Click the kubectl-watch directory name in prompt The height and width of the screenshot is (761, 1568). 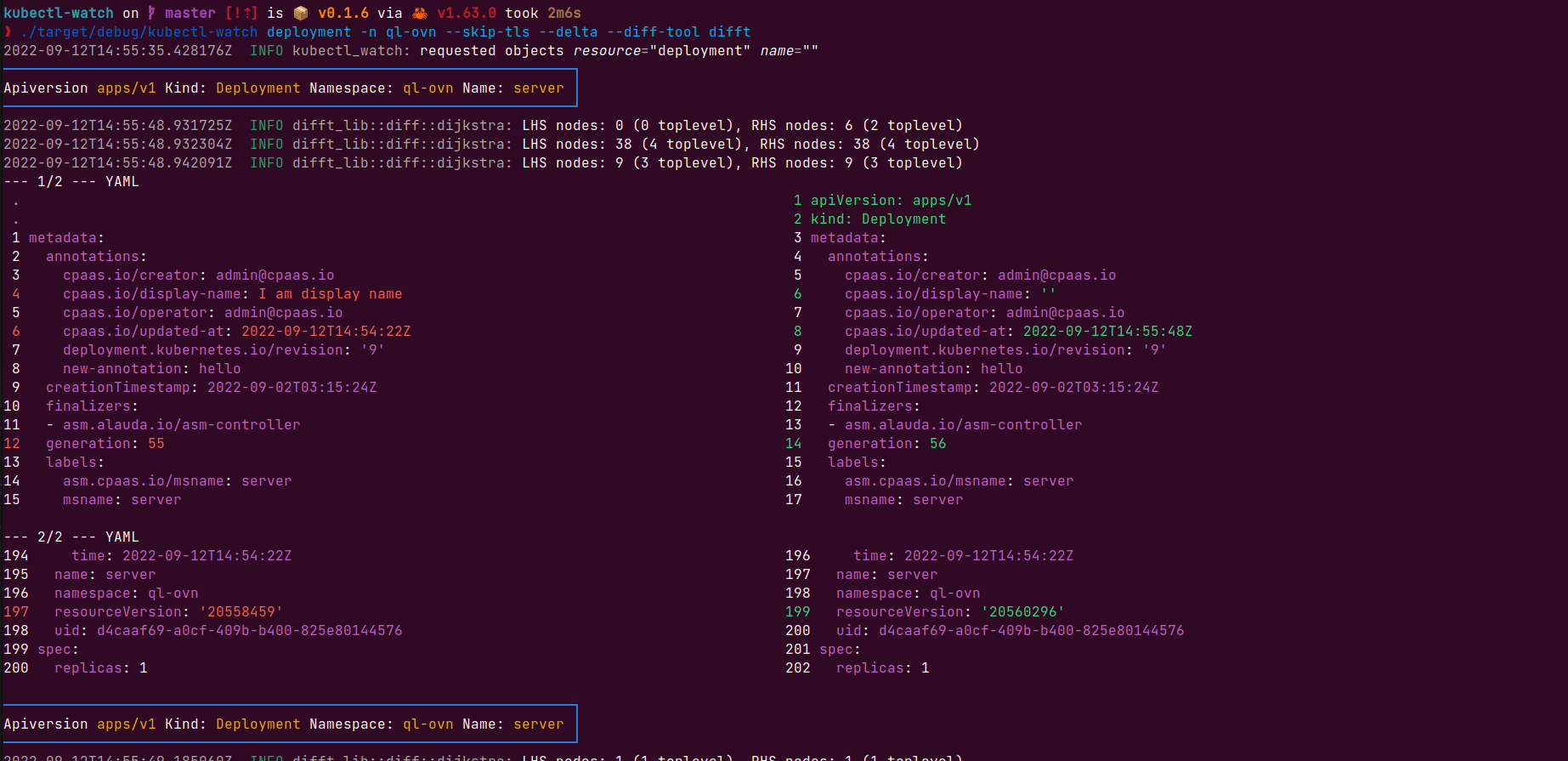[59, 13]
